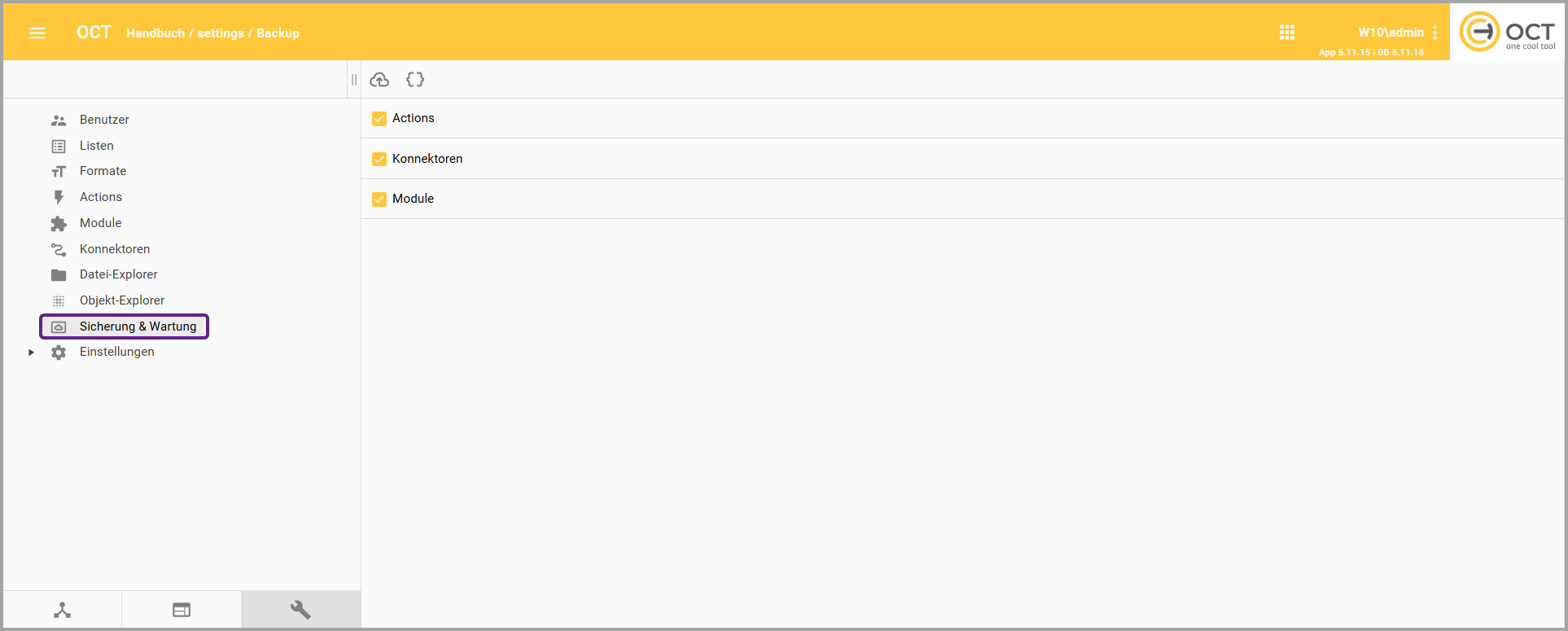This screenshot has height=631, width=1568.
Task: Disable the Module checkbox
Action: click(x=379, y=199)
